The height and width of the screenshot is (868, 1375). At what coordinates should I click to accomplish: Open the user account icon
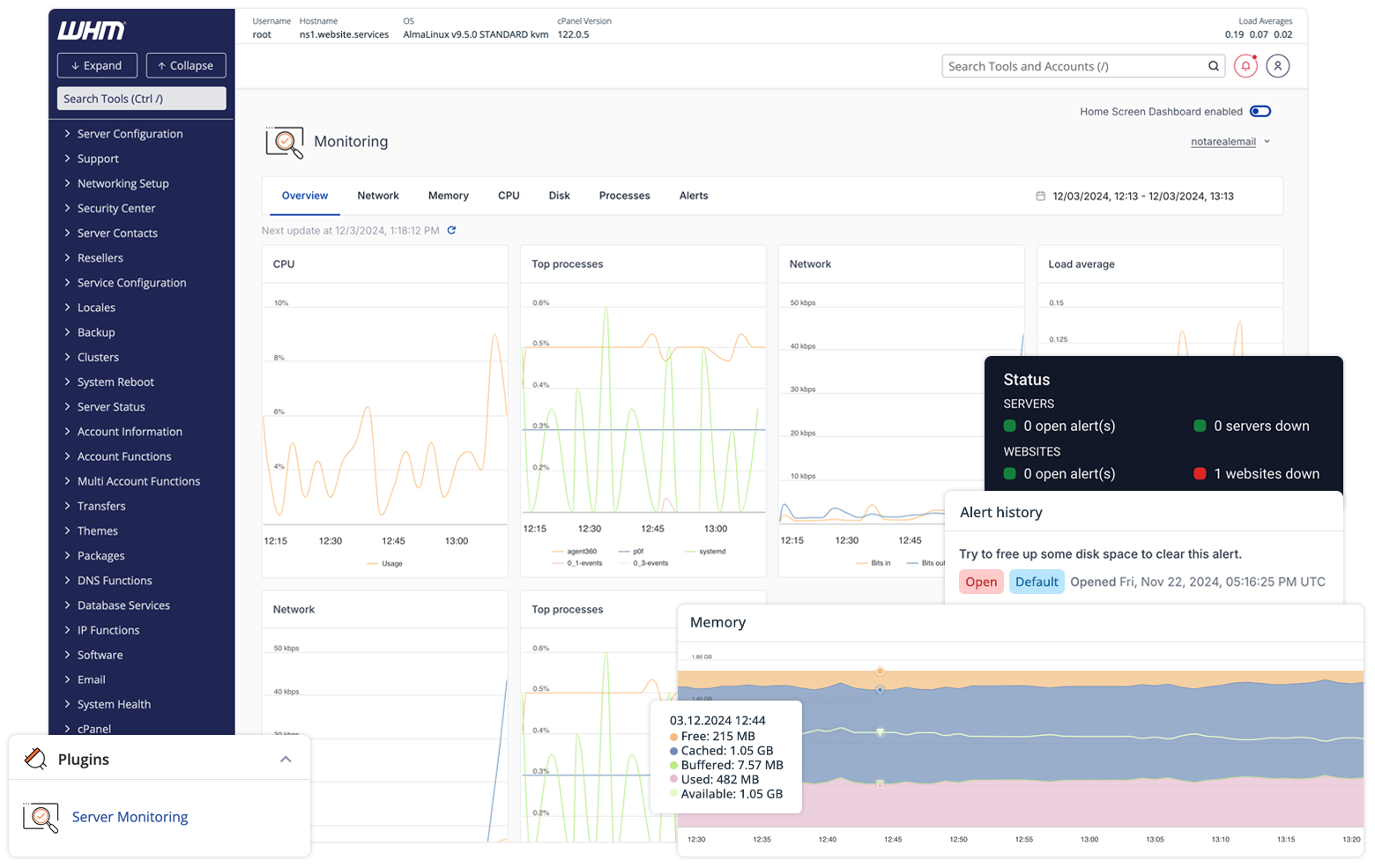point(1278,66)
